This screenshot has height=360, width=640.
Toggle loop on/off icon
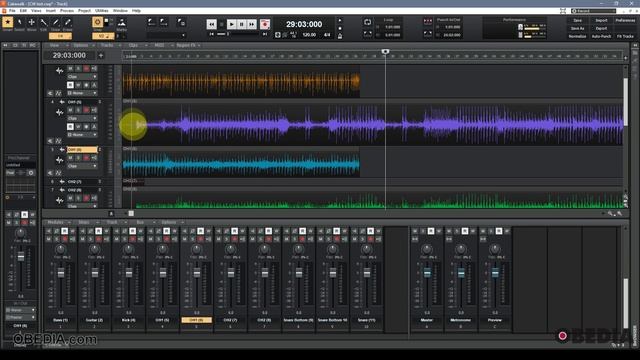click(x=367, y=22)
